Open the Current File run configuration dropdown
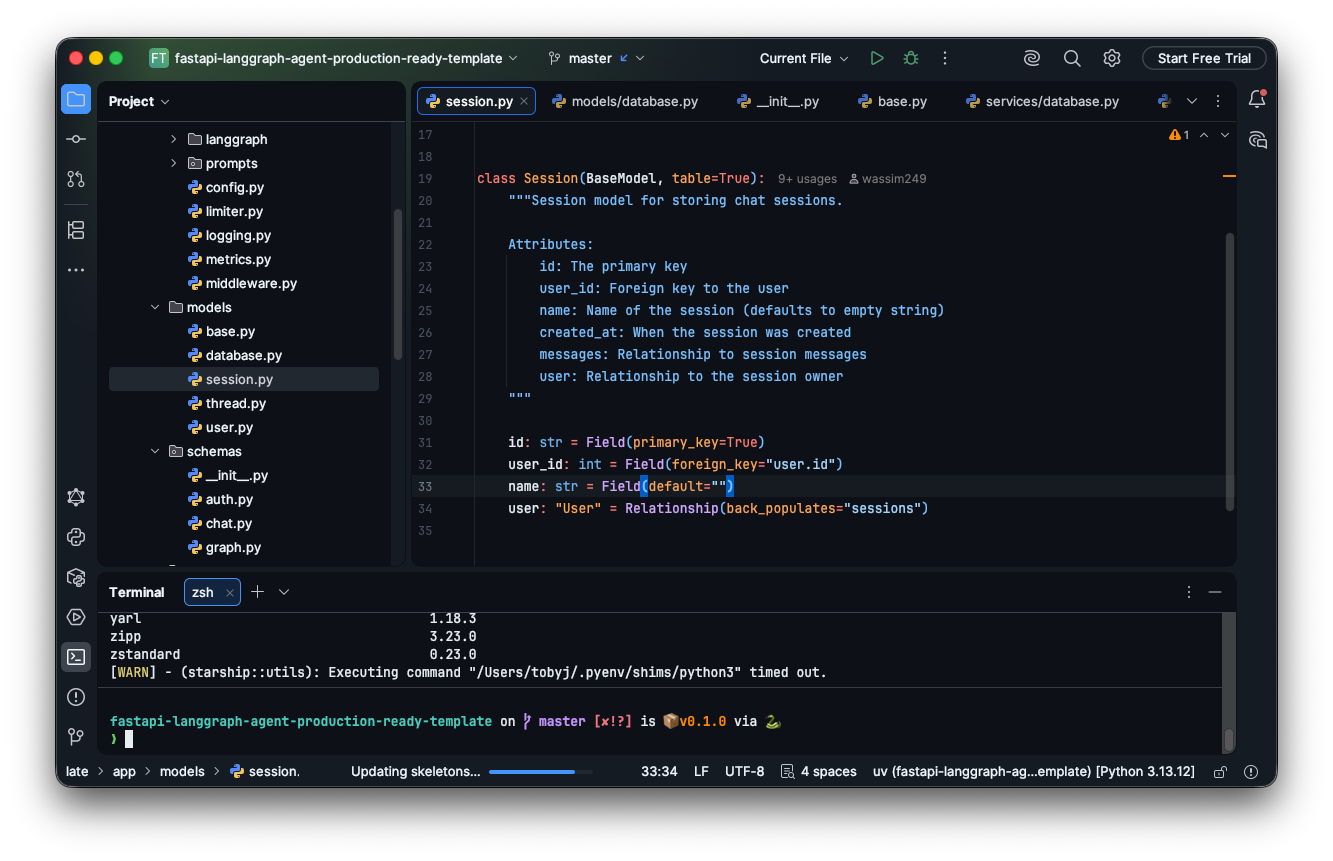 (x=804, y=58)
